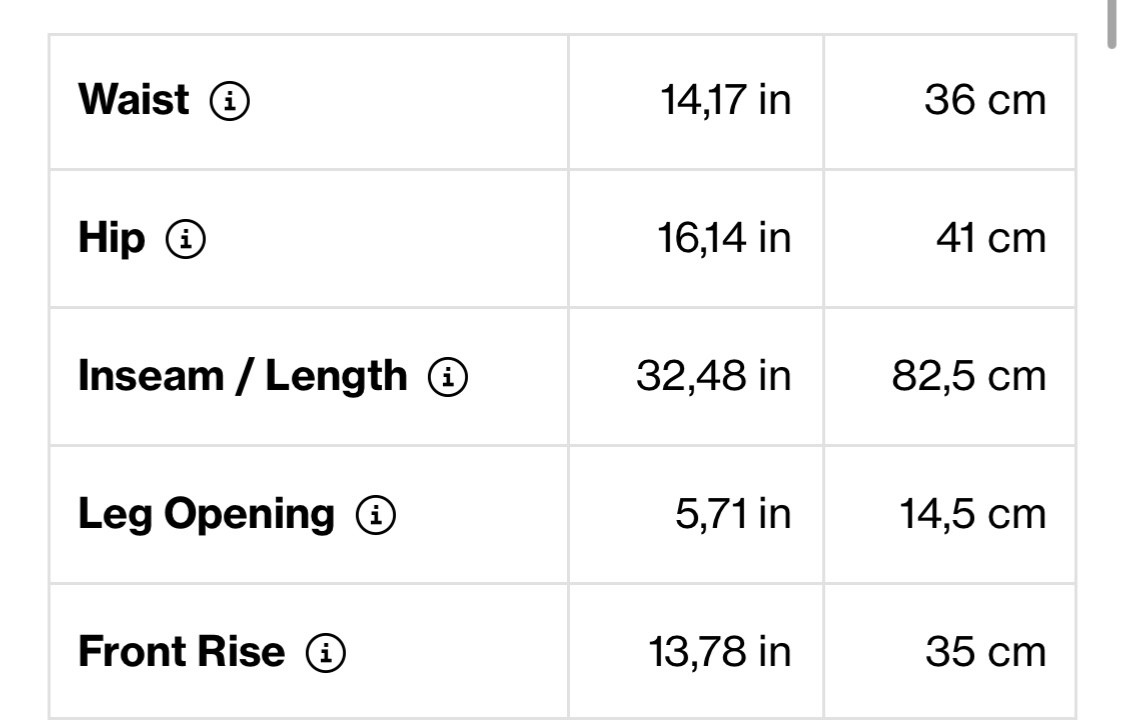Show info for Inseam / Length

(x=448, y=377)
